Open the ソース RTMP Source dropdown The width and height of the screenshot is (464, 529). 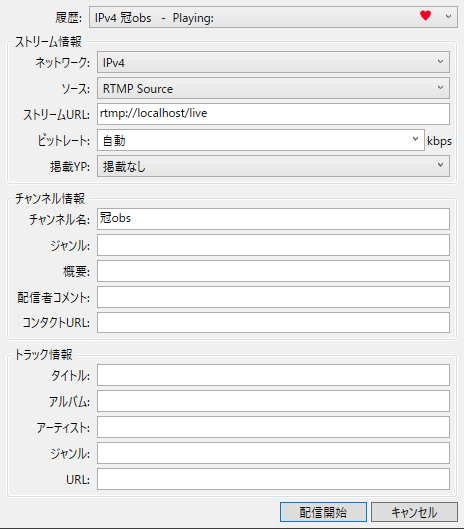pyautogui.click(x=273, y=88)
